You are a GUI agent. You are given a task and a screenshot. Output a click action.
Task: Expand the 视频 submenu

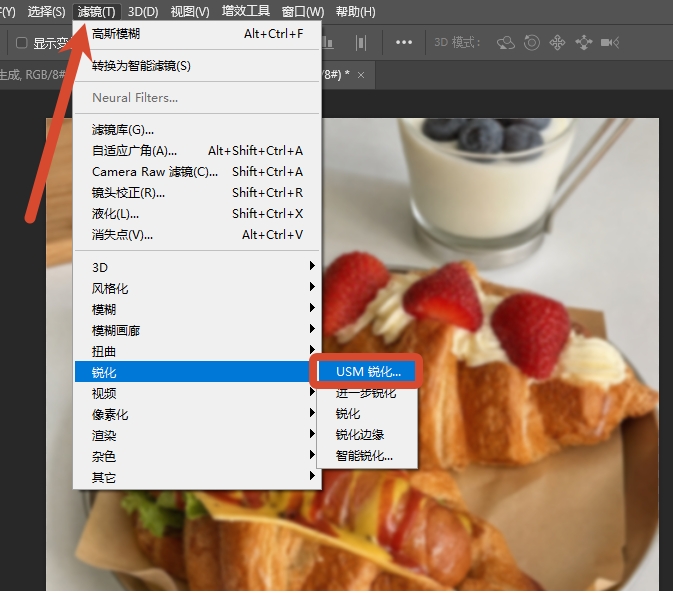(197, 393)
